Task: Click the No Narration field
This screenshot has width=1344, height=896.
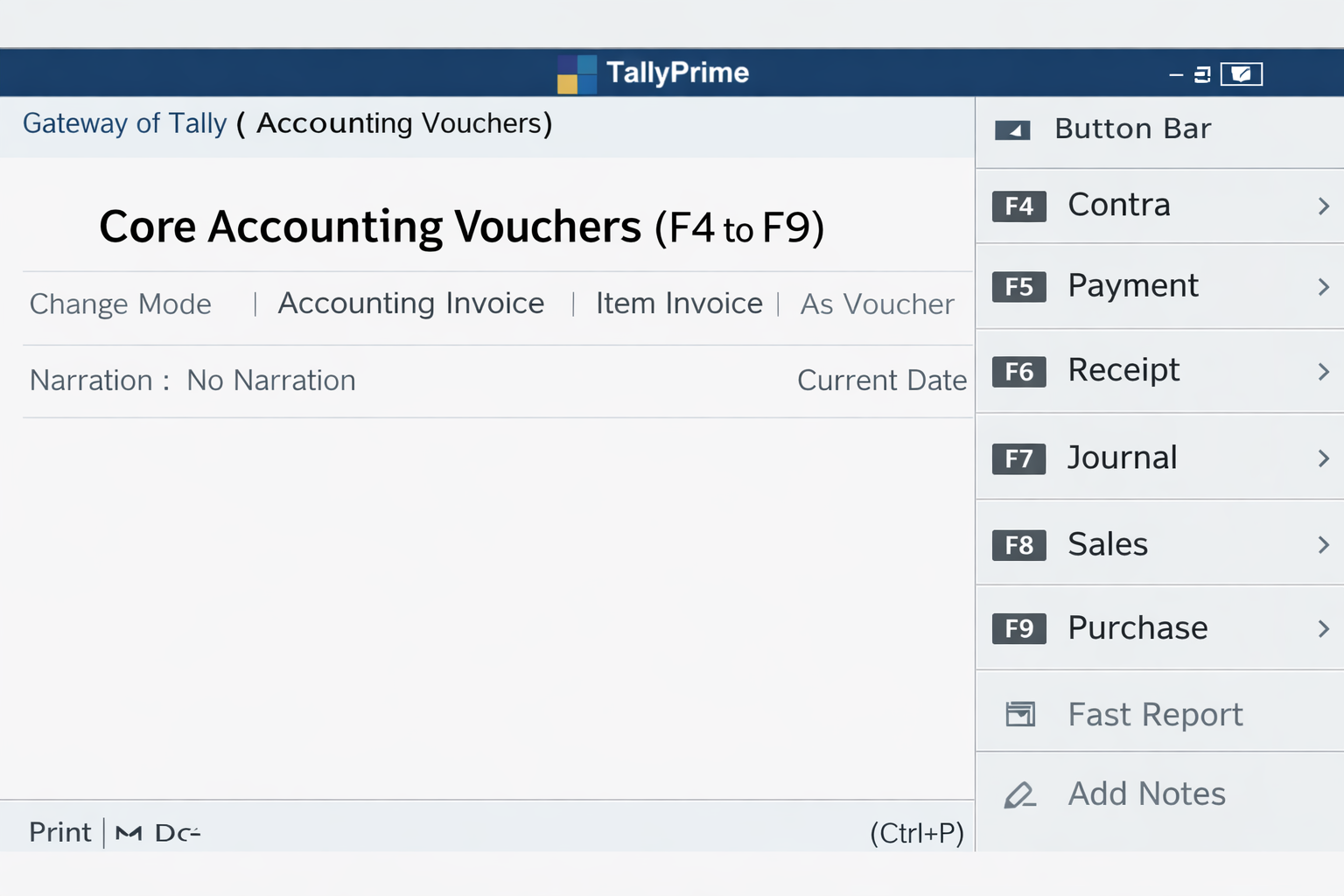Action: 270,380
